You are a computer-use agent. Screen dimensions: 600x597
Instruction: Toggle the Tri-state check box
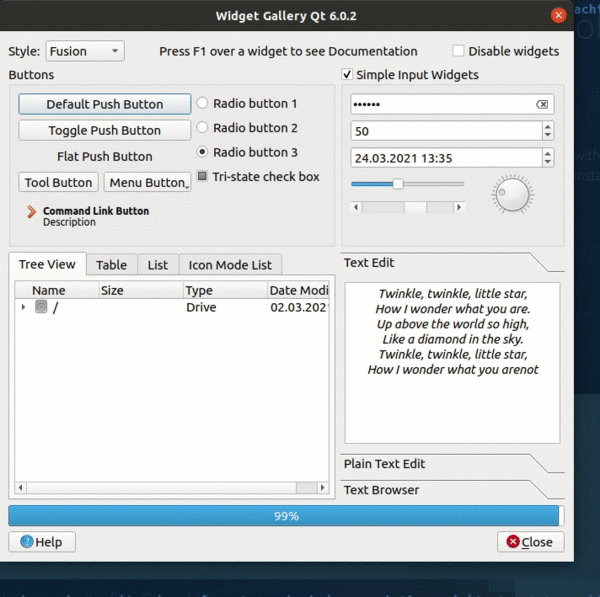(203, 177)
